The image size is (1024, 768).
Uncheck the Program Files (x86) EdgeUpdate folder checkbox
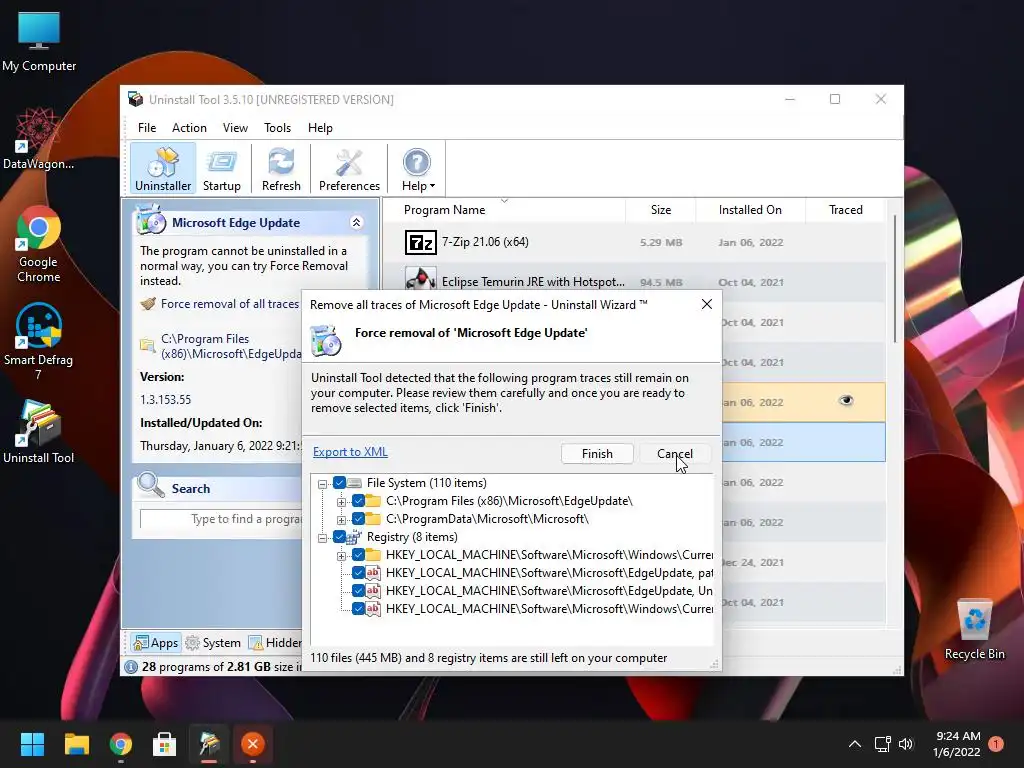(x=359, y=501)
